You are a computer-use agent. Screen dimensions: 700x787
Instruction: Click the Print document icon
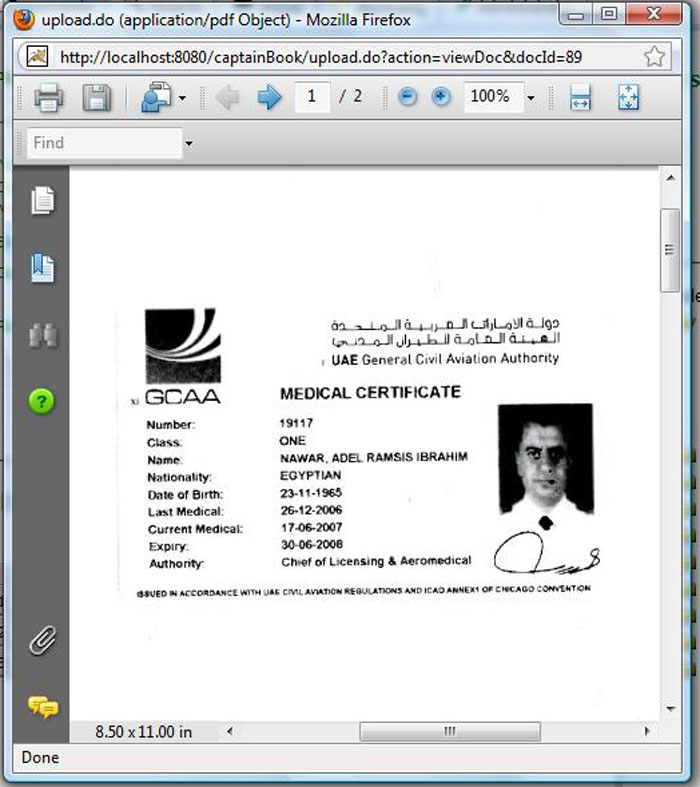coord(49,98)
